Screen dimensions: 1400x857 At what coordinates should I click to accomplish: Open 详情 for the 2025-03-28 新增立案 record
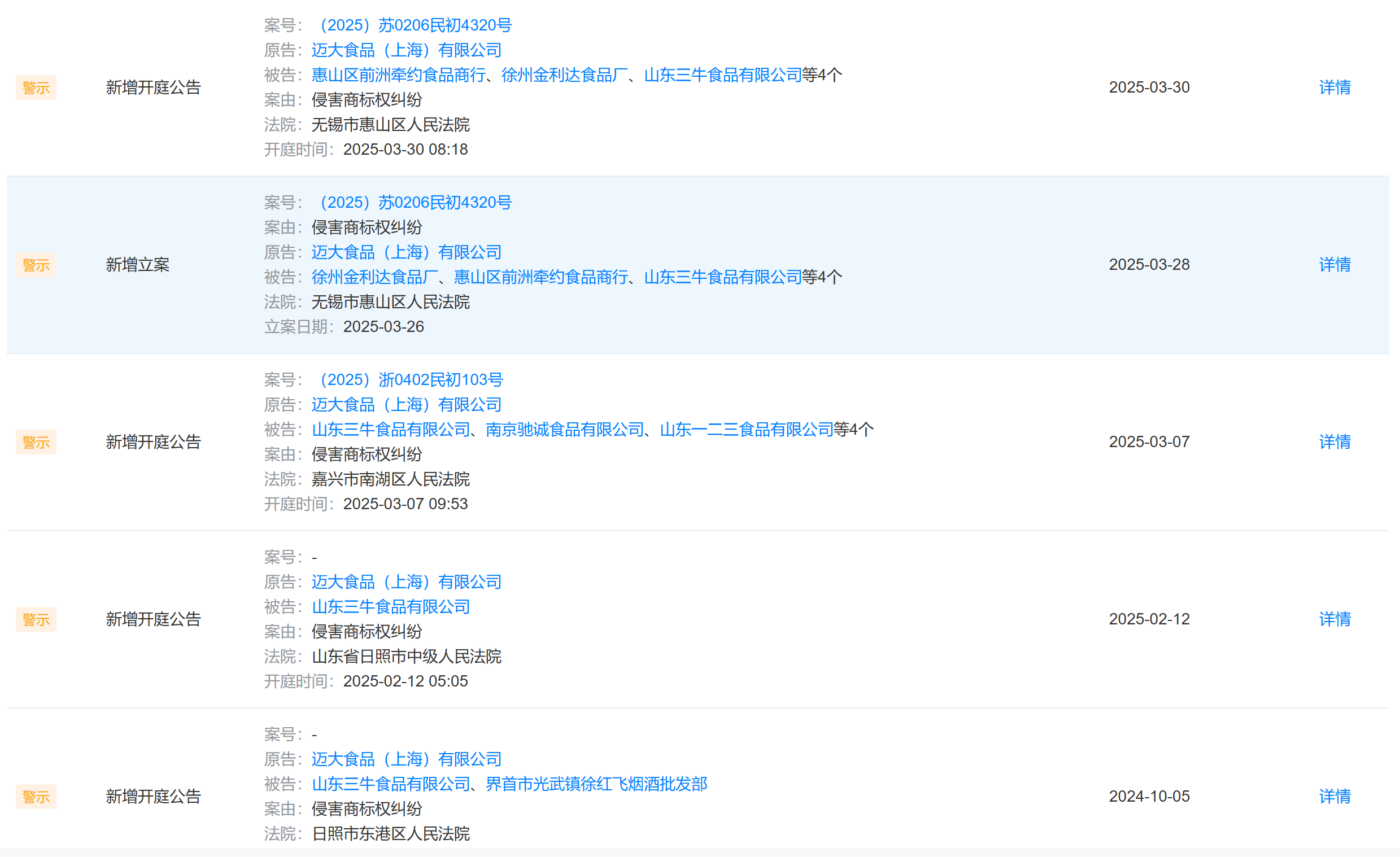pyautogui.click(x=1334, y=265)
